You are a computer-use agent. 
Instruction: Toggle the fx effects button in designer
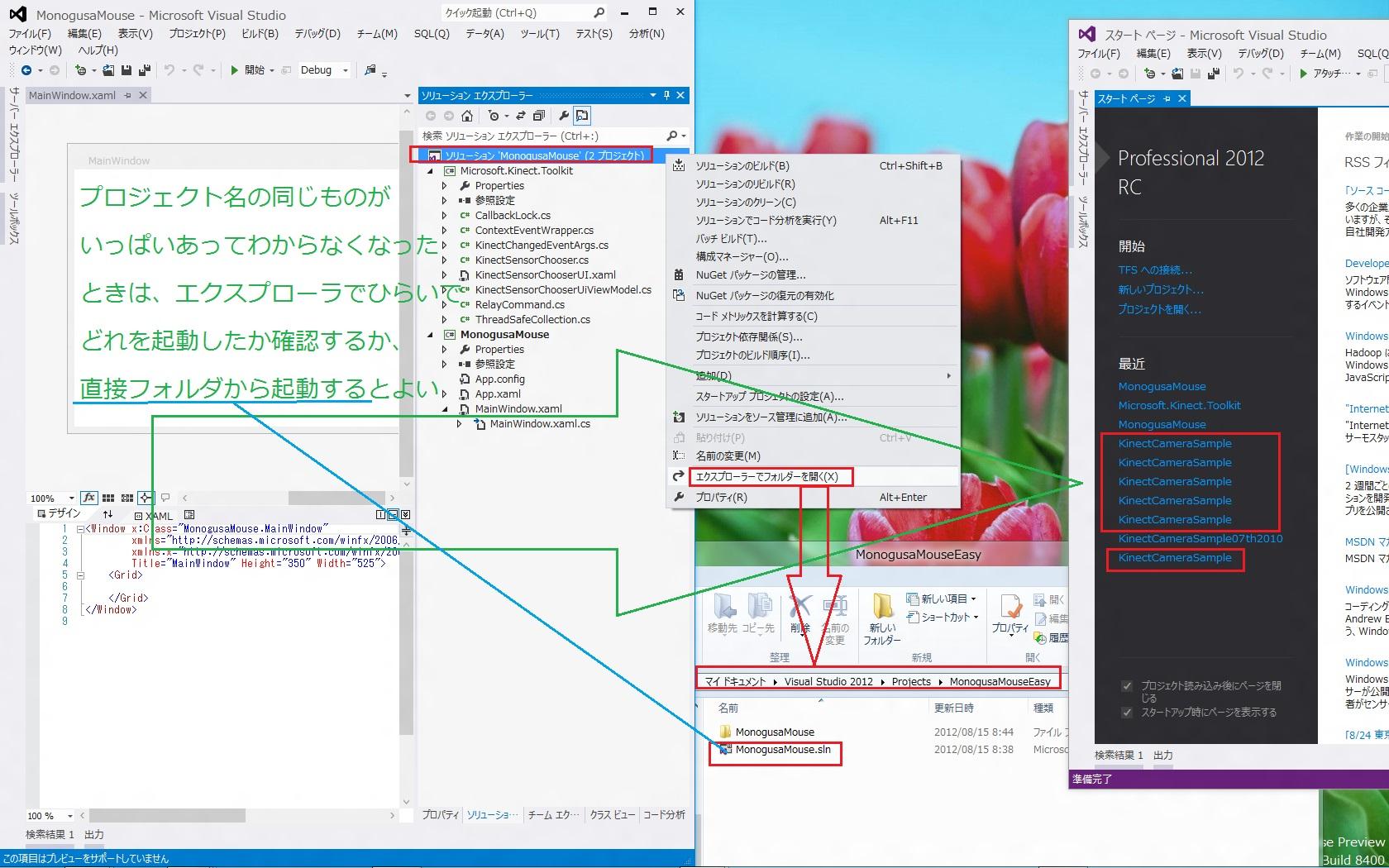point(89,498)
